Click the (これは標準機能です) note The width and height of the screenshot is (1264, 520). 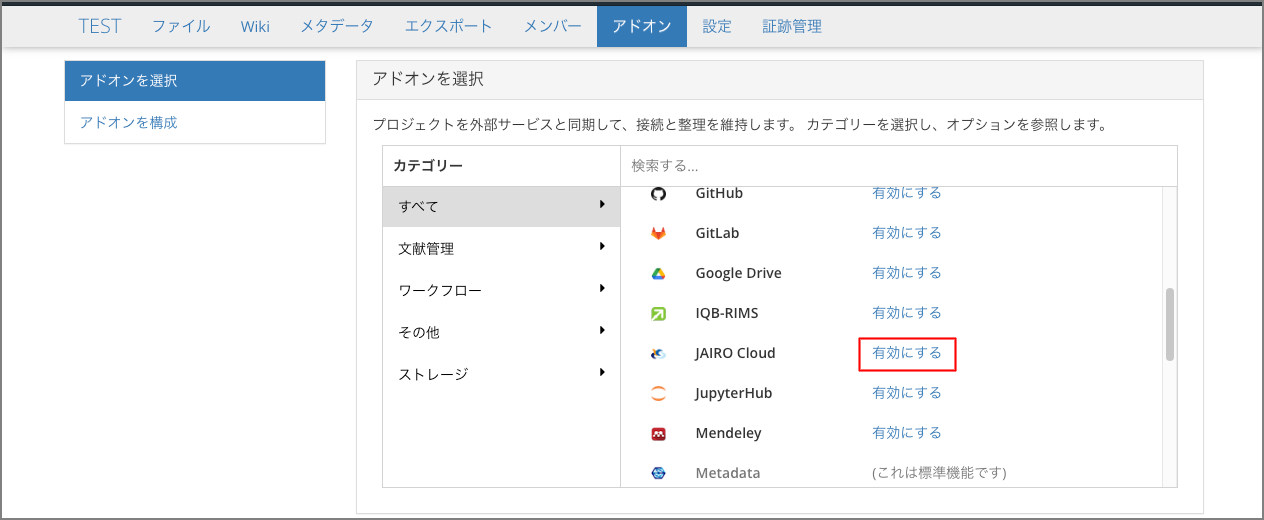pos(939,473)
